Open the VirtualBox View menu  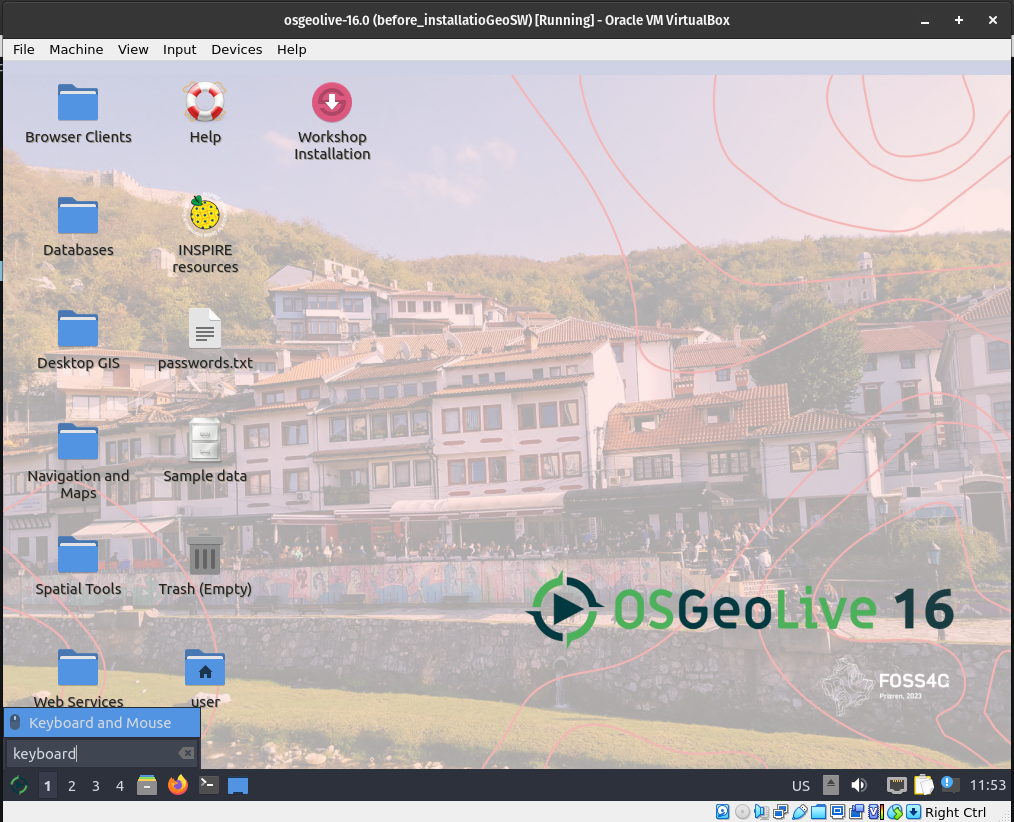pos(133,49)
